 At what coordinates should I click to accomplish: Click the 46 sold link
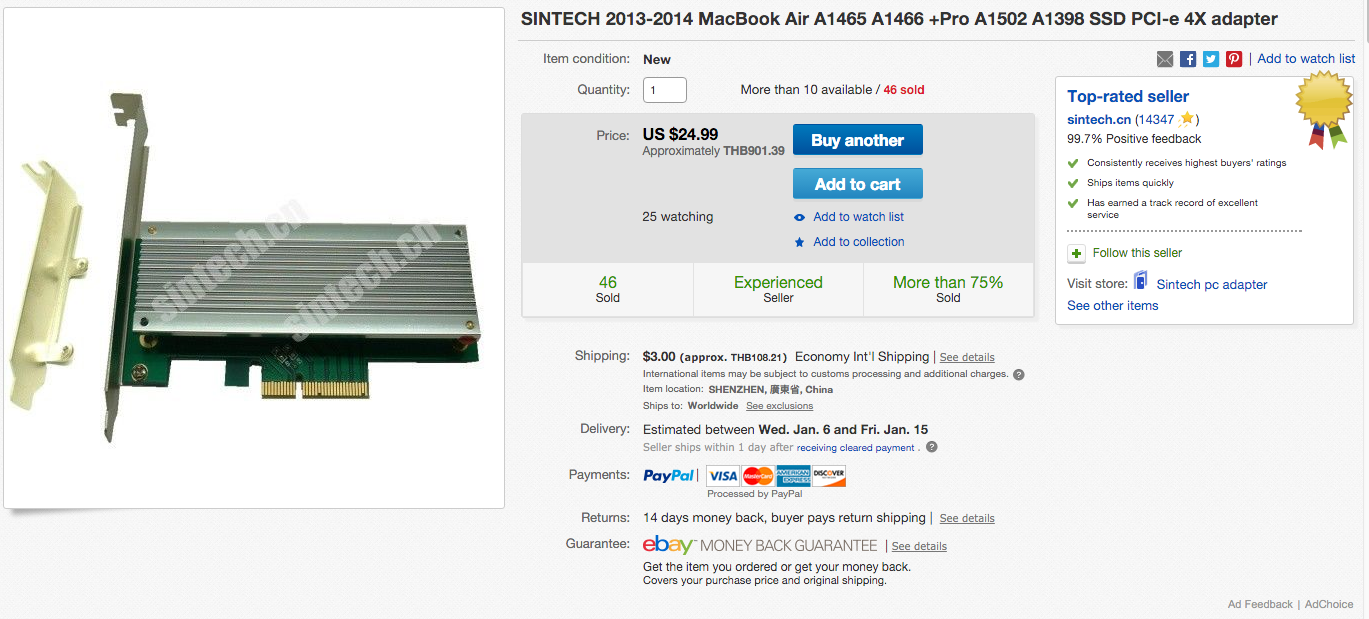(904, 90)
